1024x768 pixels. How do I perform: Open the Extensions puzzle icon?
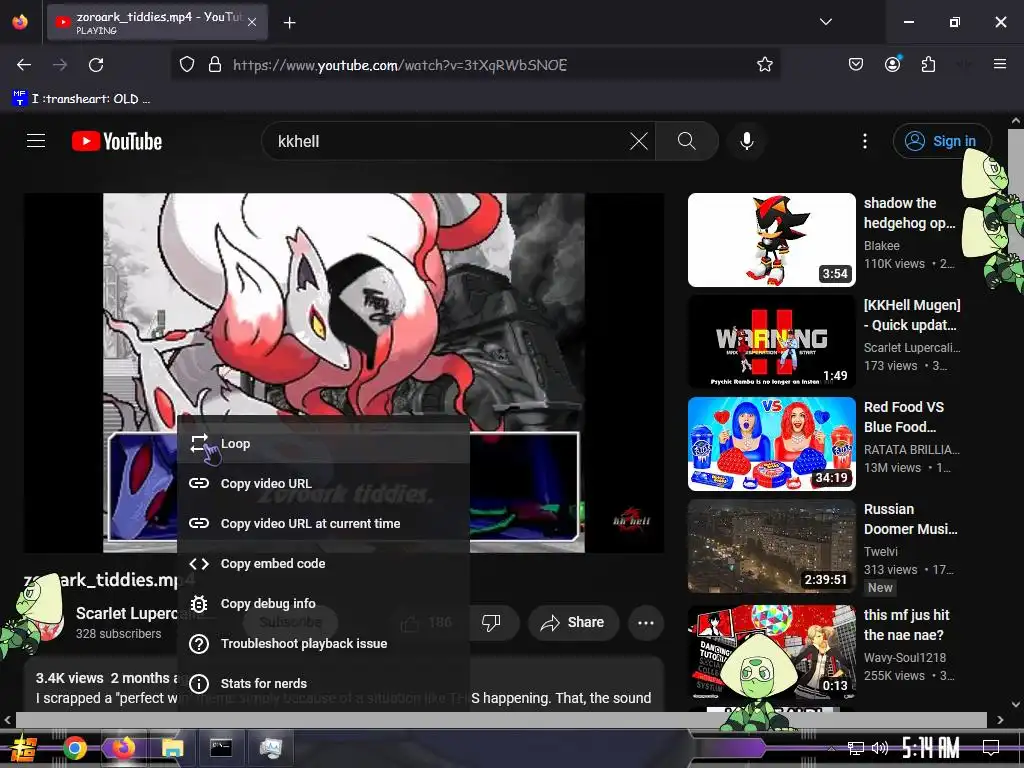(x=928, y=65)
